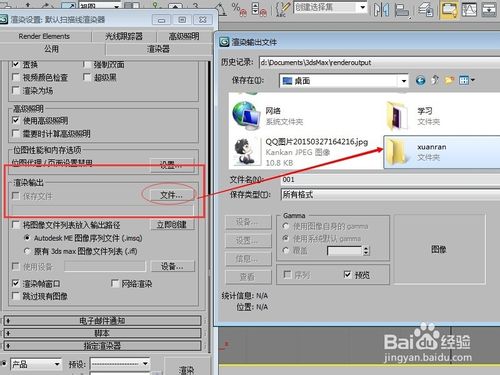The height and width of the screenshot is (375, 500).
Task: Select the Align tool icon
Action: pyautogui.click(x=402, y=9)
